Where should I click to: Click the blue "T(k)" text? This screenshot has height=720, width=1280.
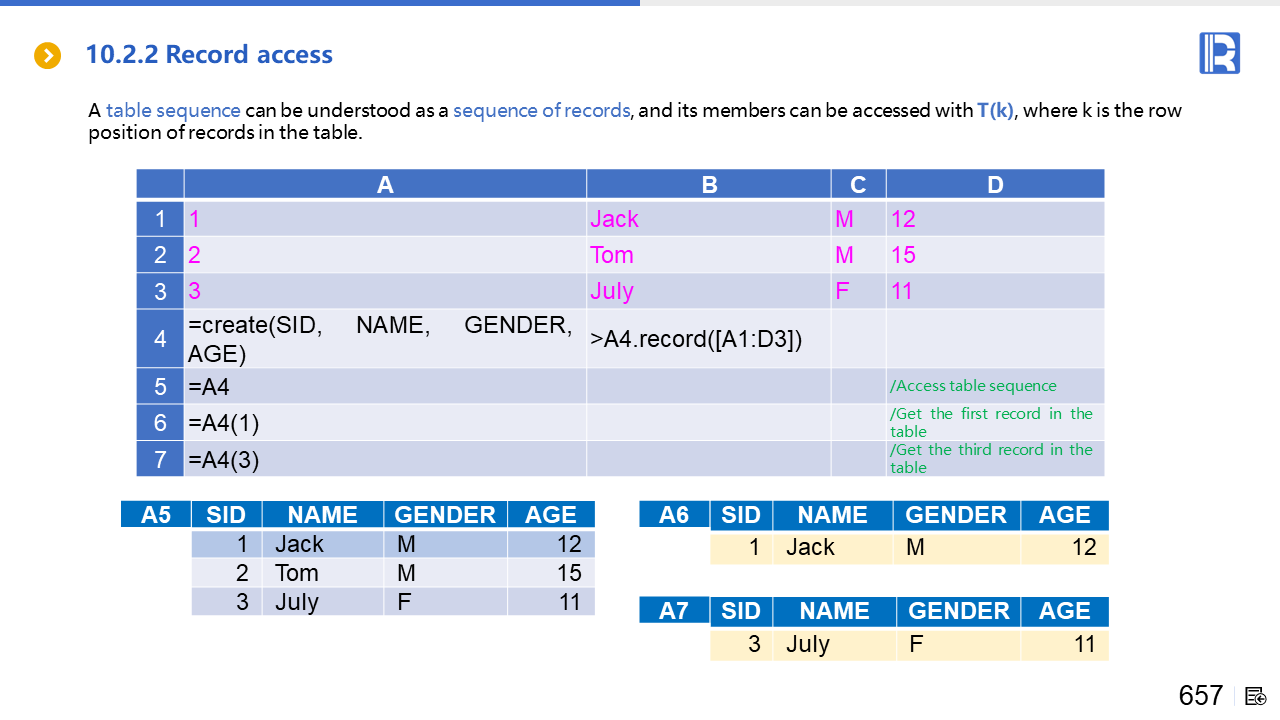(996, 110)
